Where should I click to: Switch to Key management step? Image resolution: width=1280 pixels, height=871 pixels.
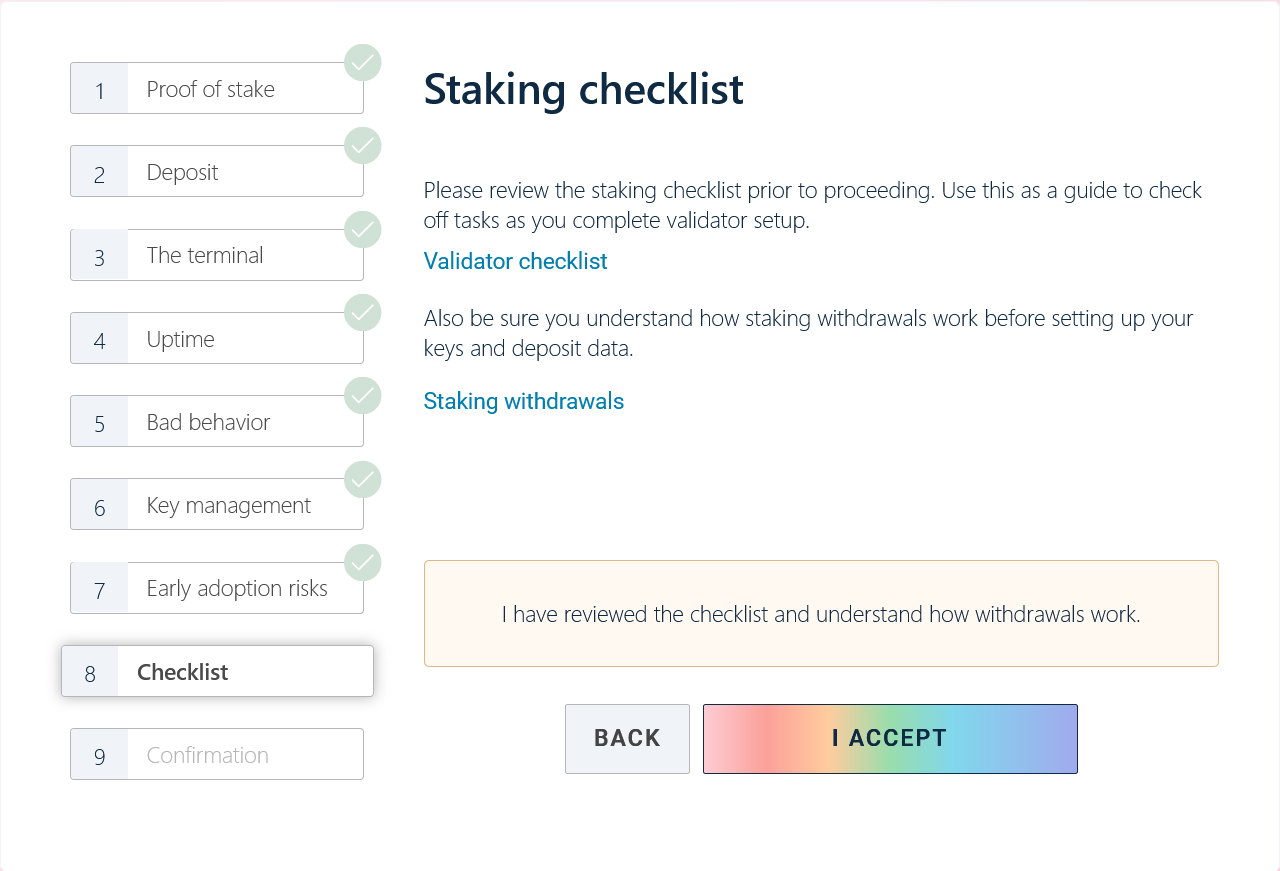coord(216,506)
